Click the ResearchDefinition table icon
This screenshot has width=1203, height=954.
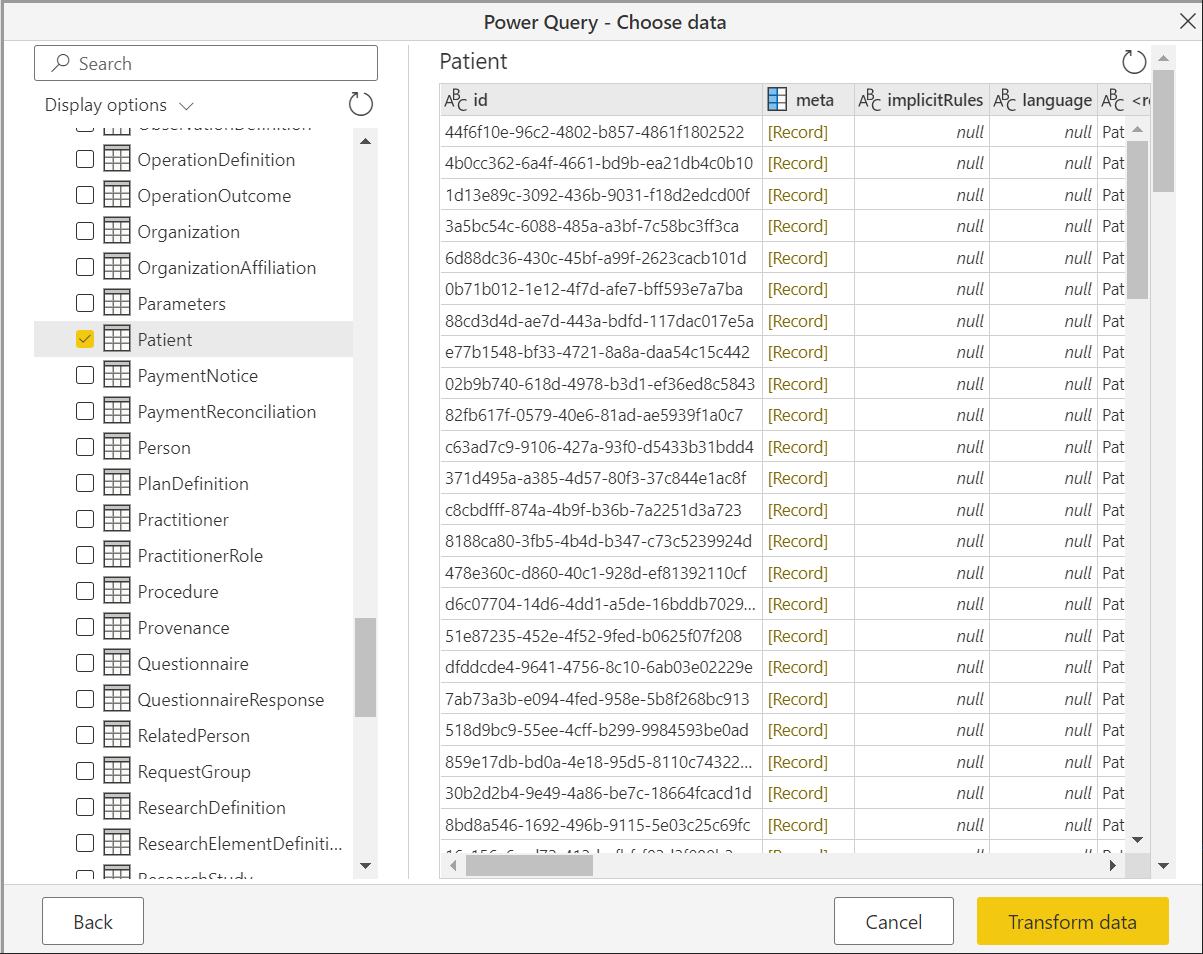click(117, 807)
